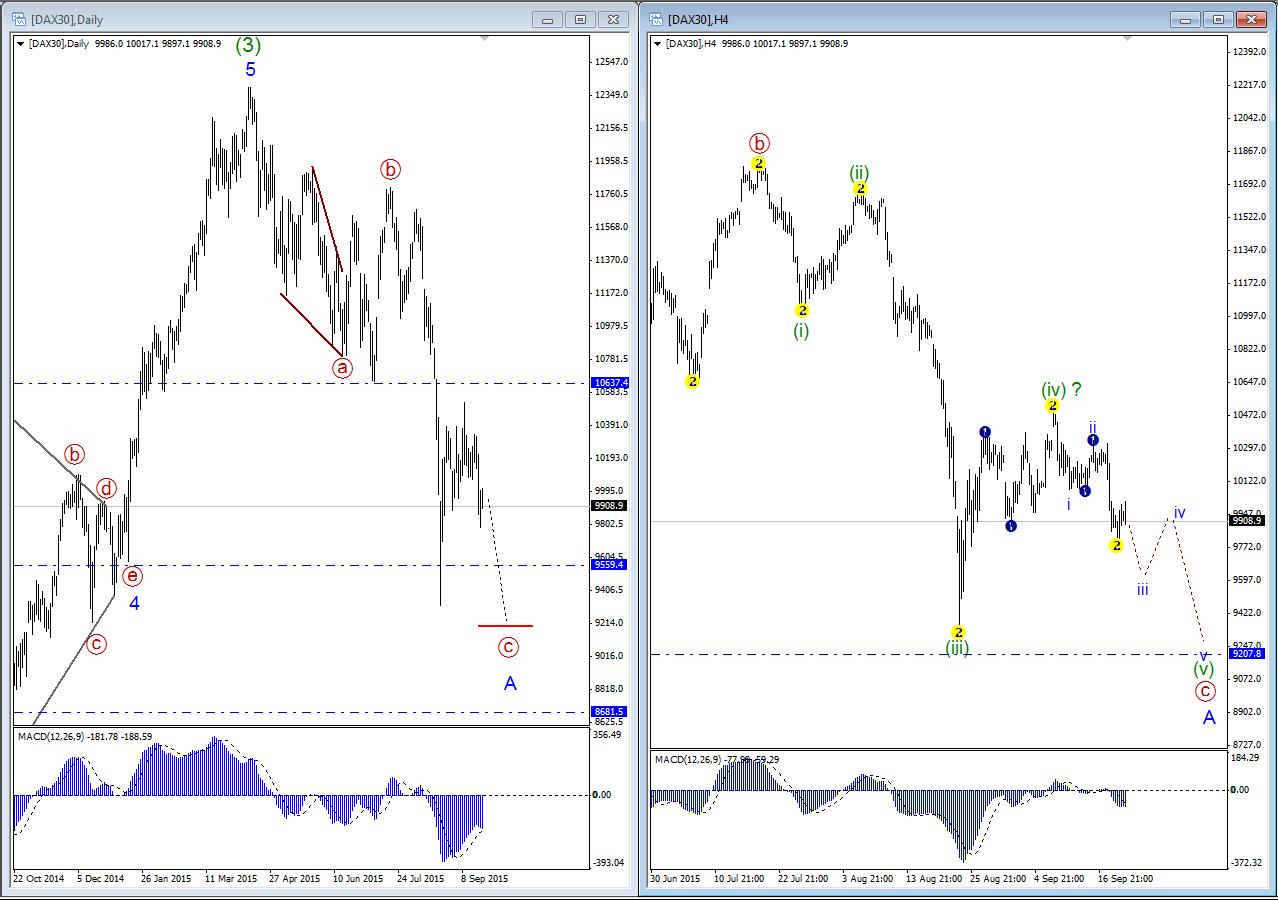Image resolution: width=1278 pixels, height=900 pixels.
Task: Click the 8681.5 price level tag in Daily chart
Action: click(x=610, y=712)
